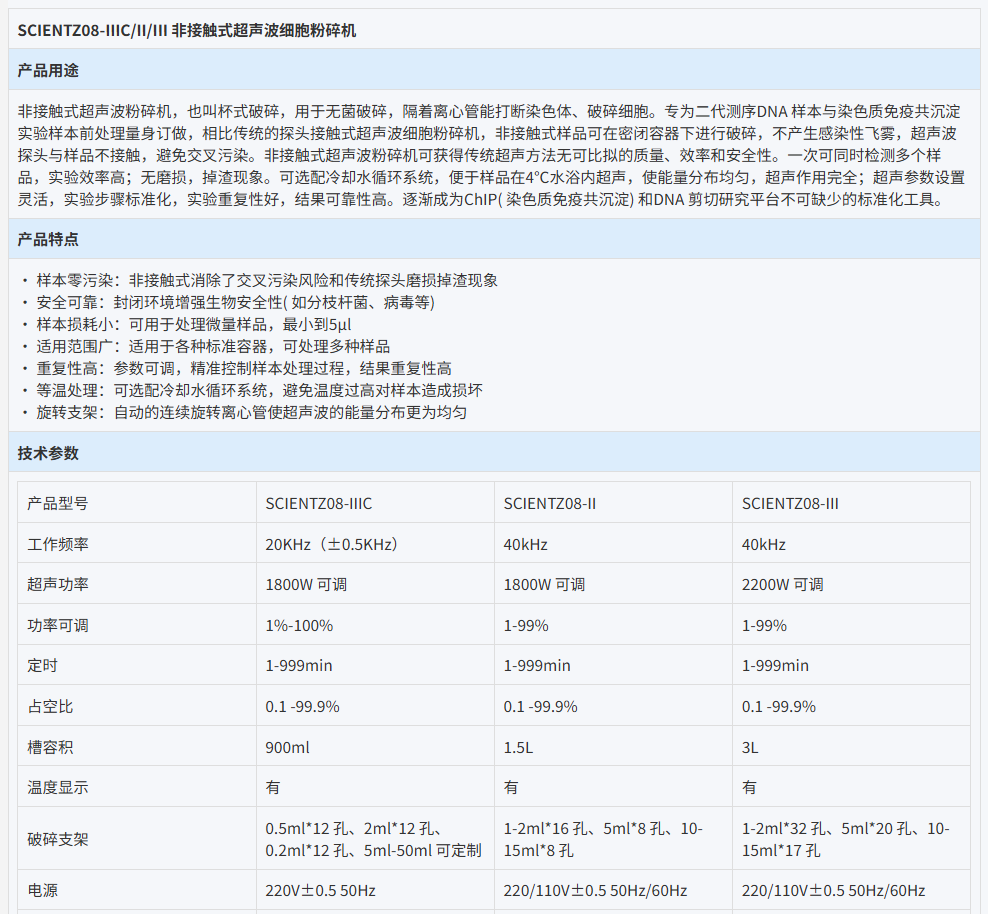Viewport: 988px width, 914px height.
Task: Select the SCIENTZ08-II column header cell
Action: tap(550, 503)
